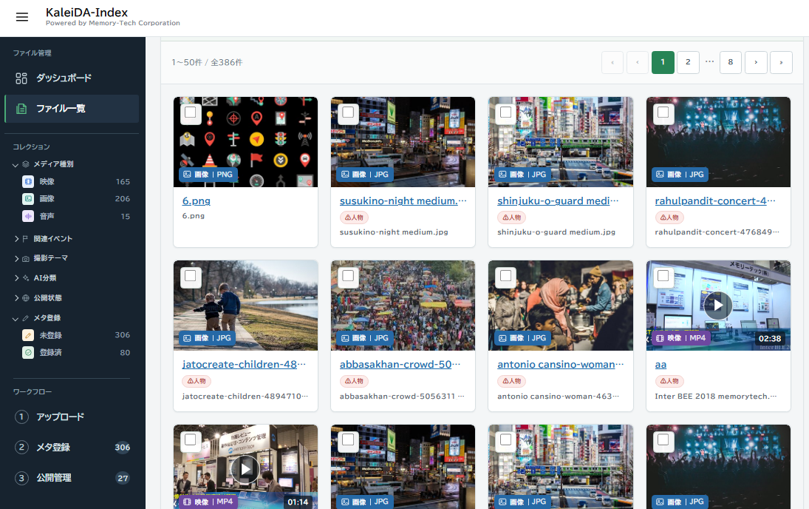Open the susukino-night medium link
The image size is (809, 509).
point(403,201)
